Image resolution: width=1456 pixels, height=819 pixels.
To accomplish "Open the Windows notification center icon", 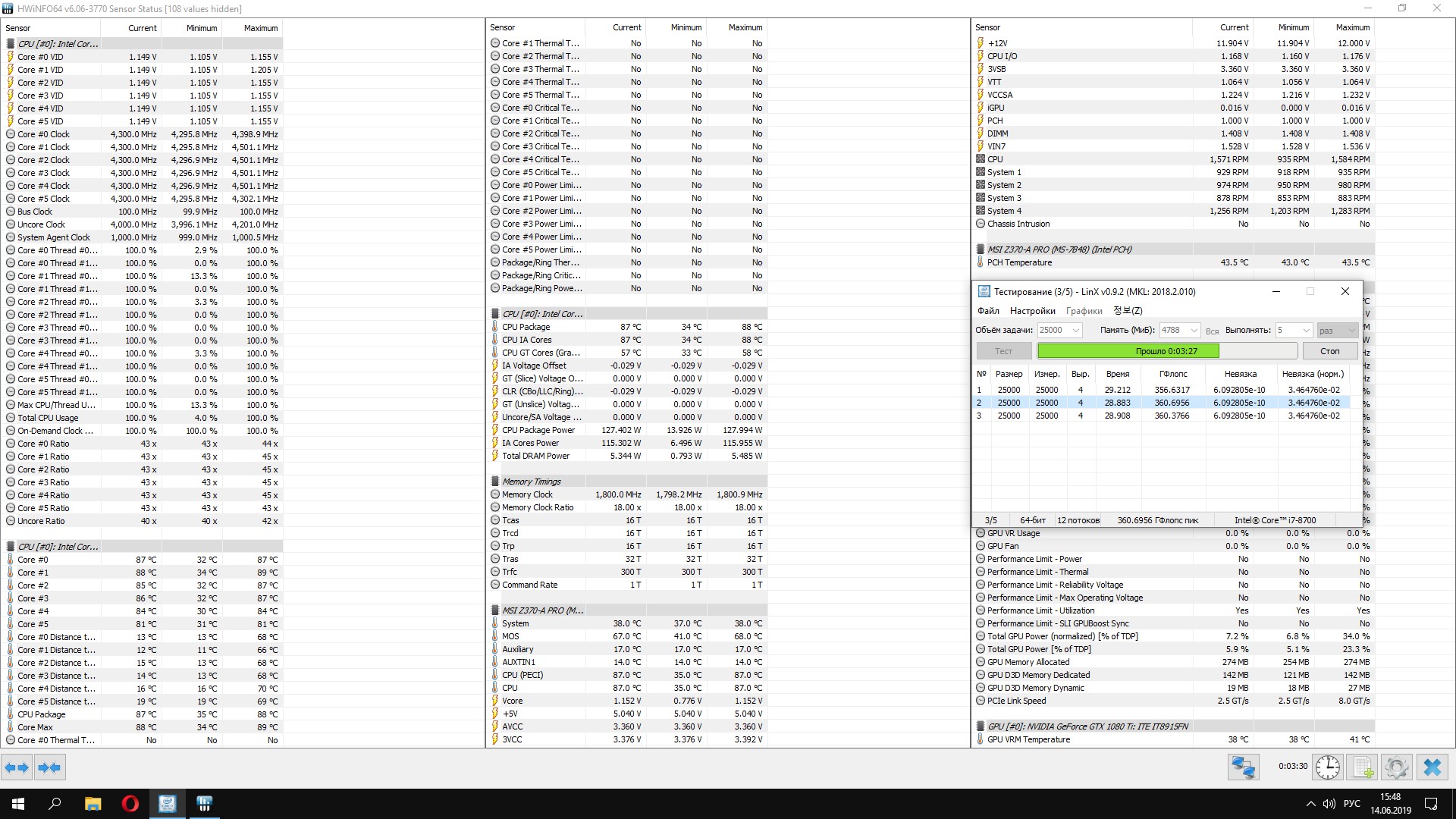I will [x=1431, y=804].
